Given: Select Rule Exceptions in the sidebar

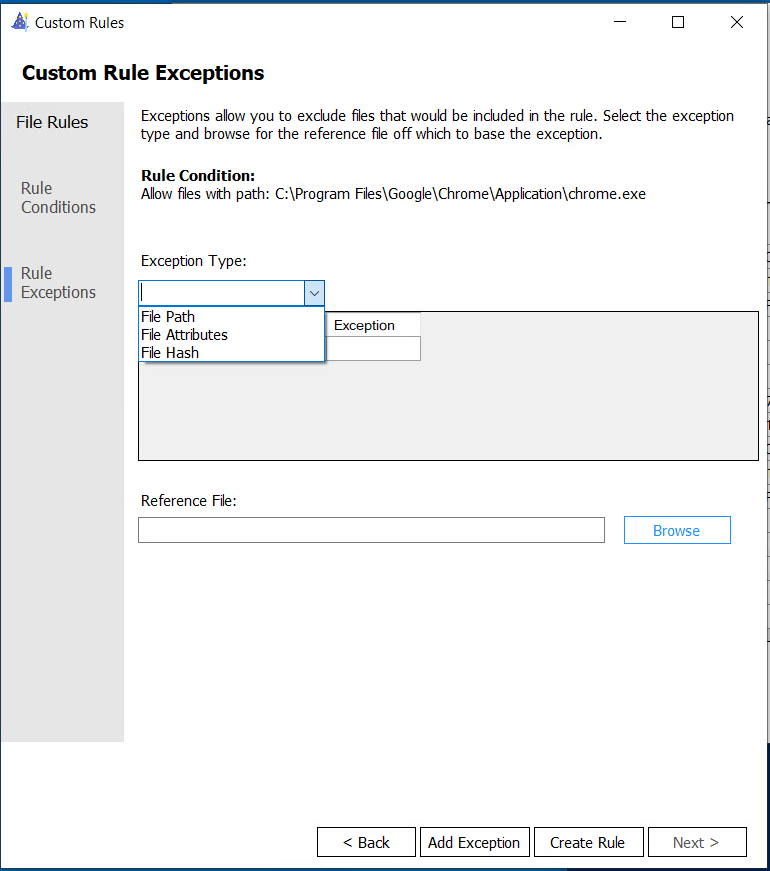Looking at the screenshot, I should (x=58, y=283).
